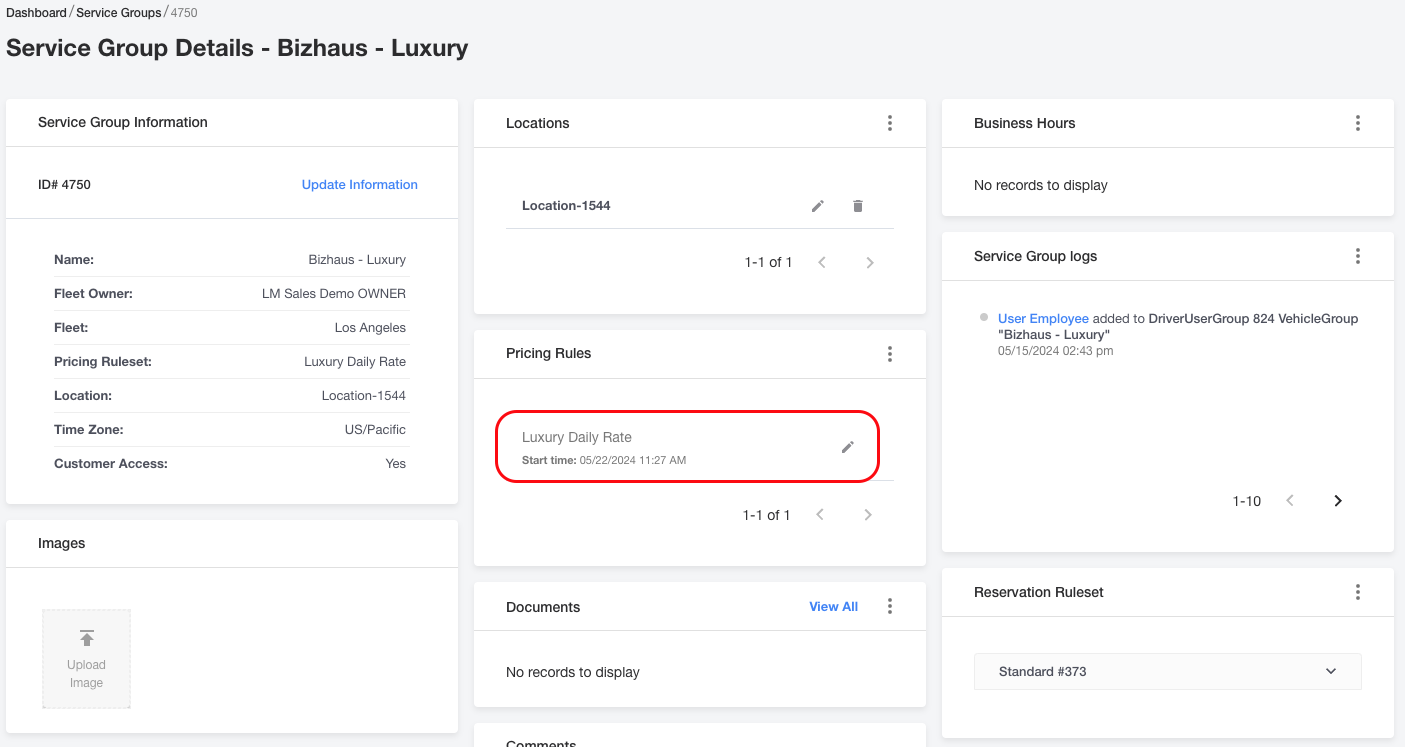Screen dimensions: 1405x747
Task: Open Pricing Rules card three-dot menu
Action: [890, 354]
